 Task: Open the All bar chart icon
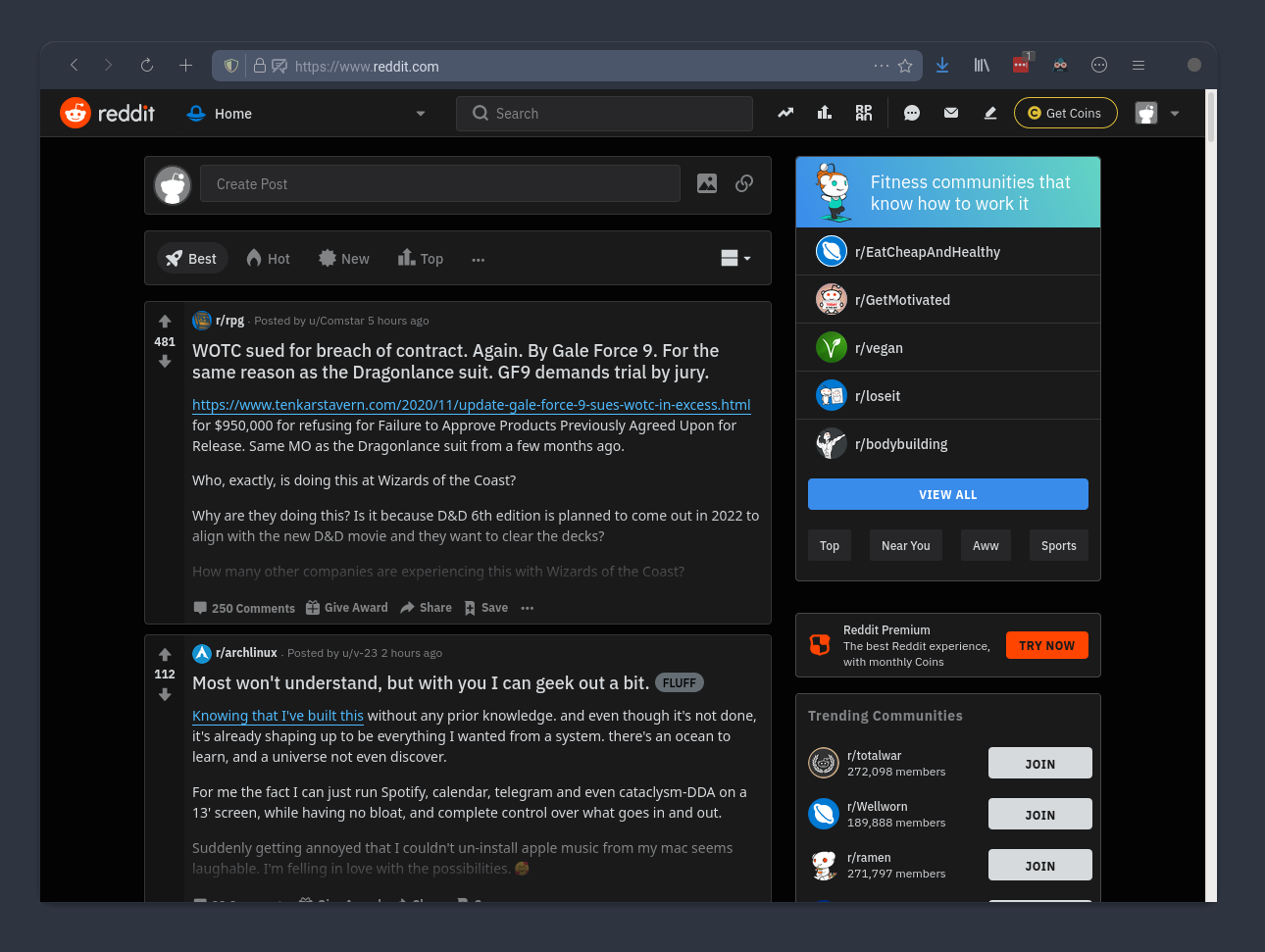(825, 113)
